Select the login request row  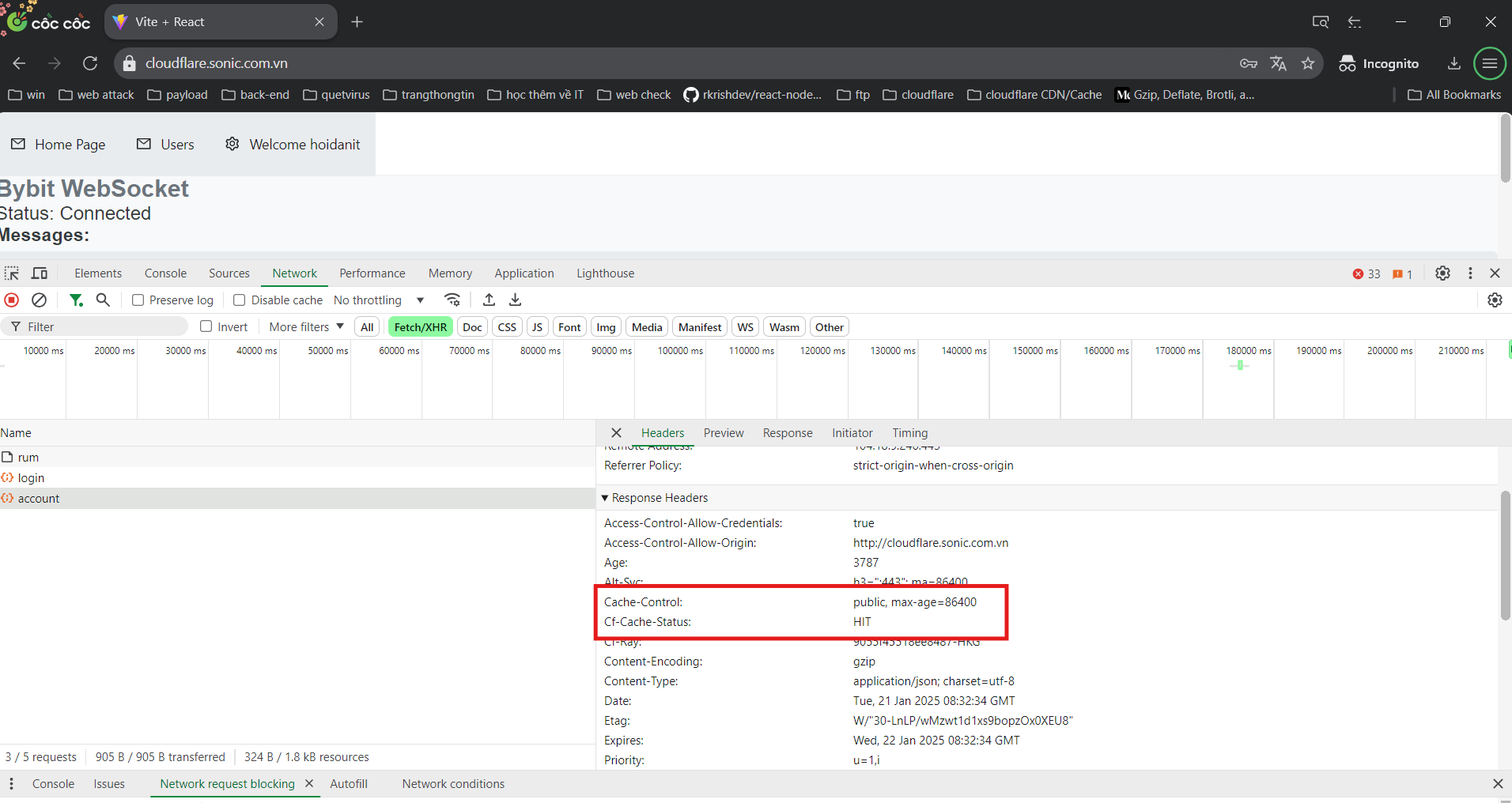[32, 478]
